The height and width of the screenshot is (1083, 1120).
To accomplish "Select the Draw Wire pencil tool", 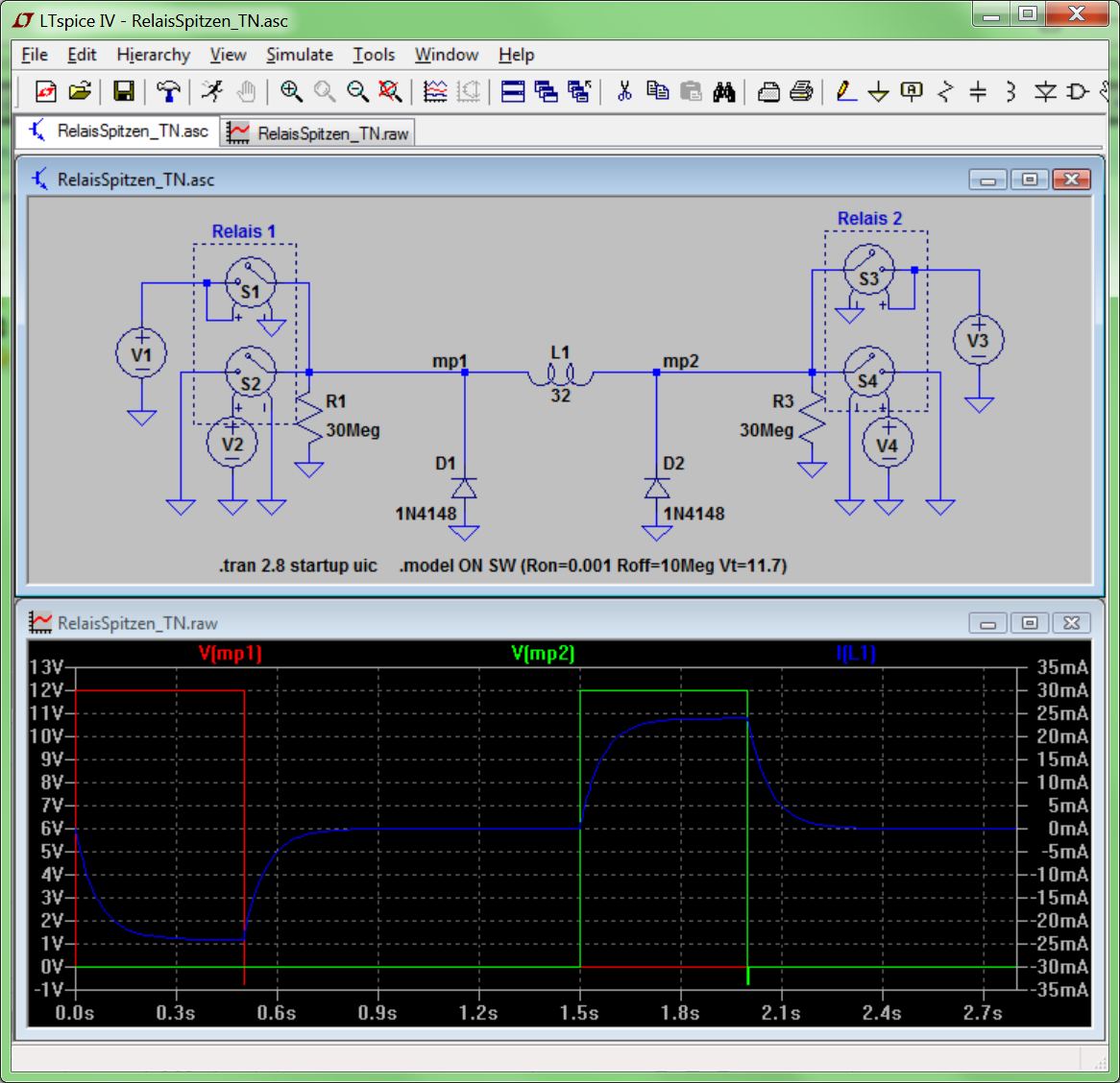I will click(845, 91).
